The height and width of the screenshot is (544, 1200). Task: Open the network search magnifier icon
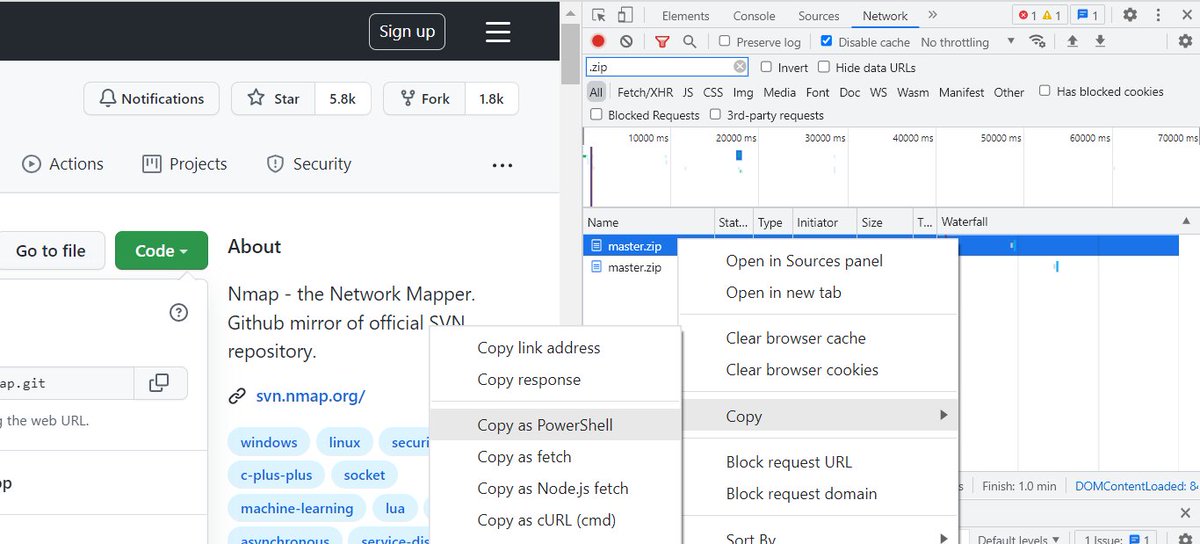pos(689,41)
